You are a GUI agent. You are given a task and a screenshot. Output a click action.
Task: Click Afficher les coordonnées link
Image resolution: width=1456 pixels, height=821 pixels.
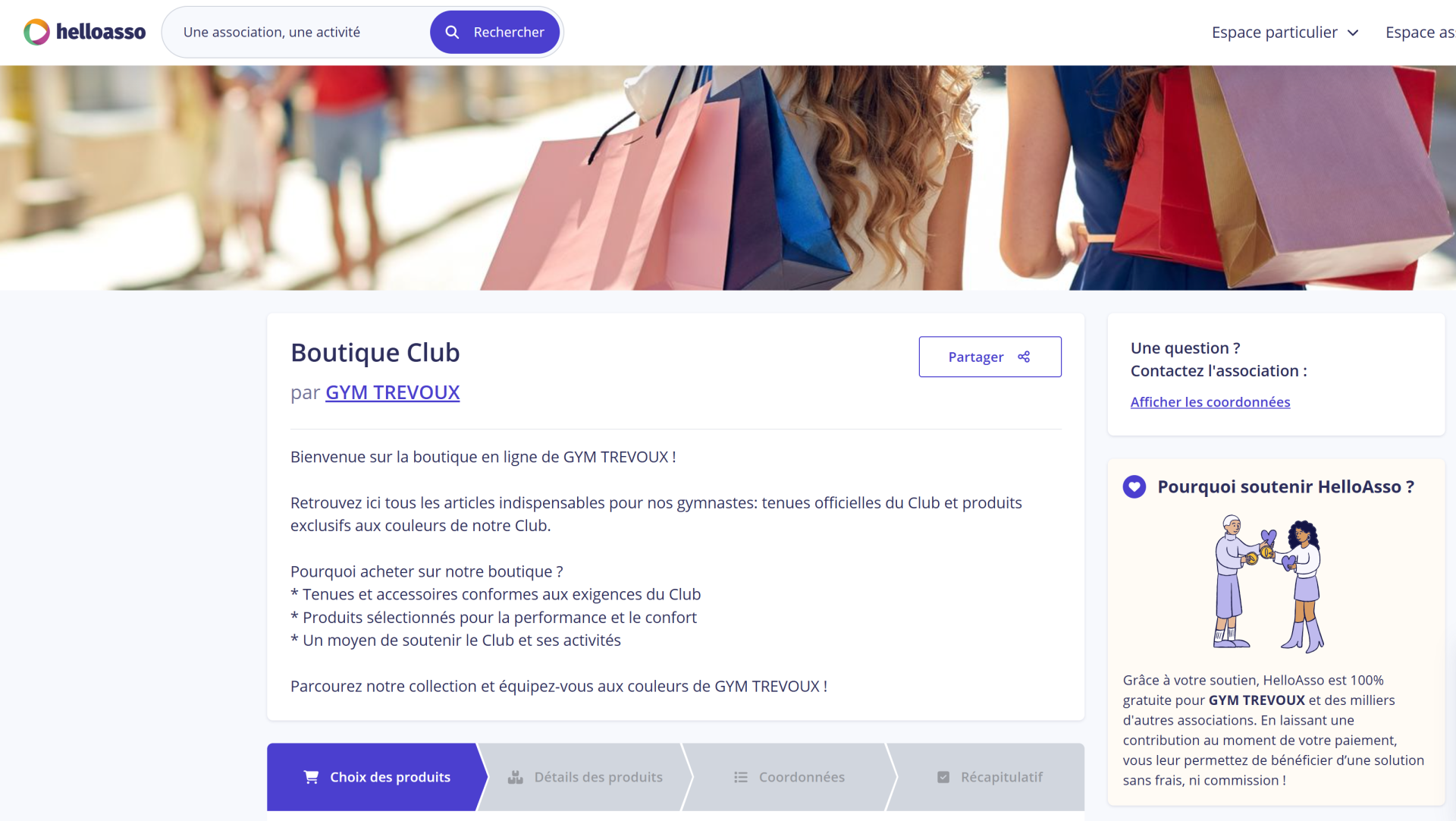pyautogui.click(x=1210, y=402)
